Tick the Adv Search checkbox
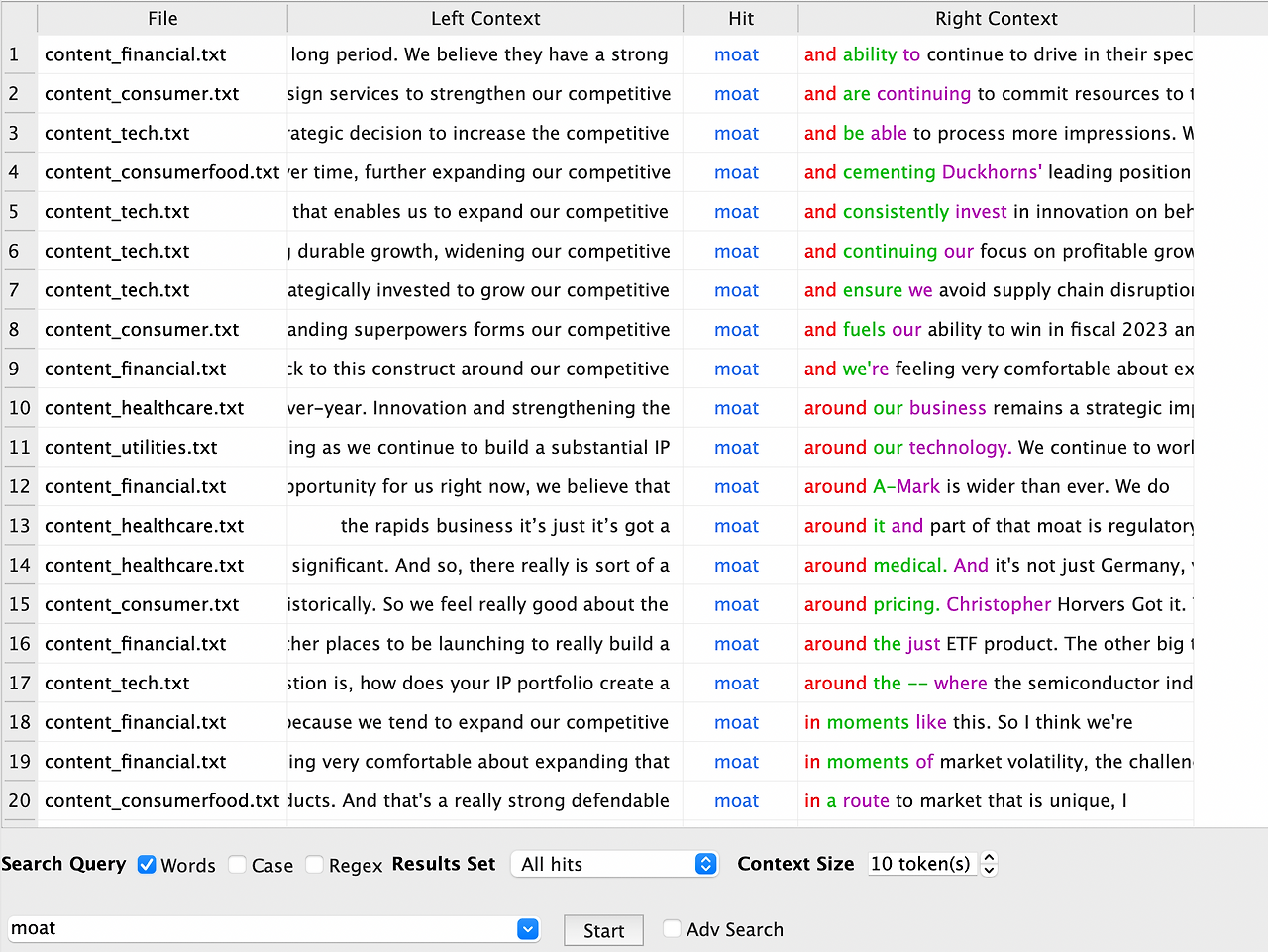 [x=672, y=929]
